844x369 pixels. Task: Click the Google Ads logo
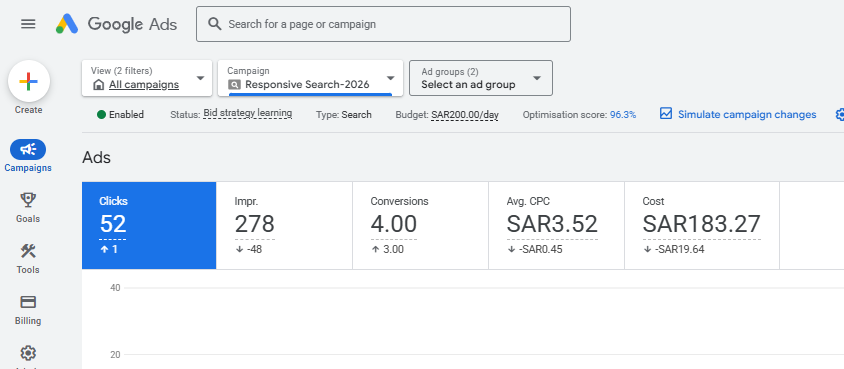[116, 24]
